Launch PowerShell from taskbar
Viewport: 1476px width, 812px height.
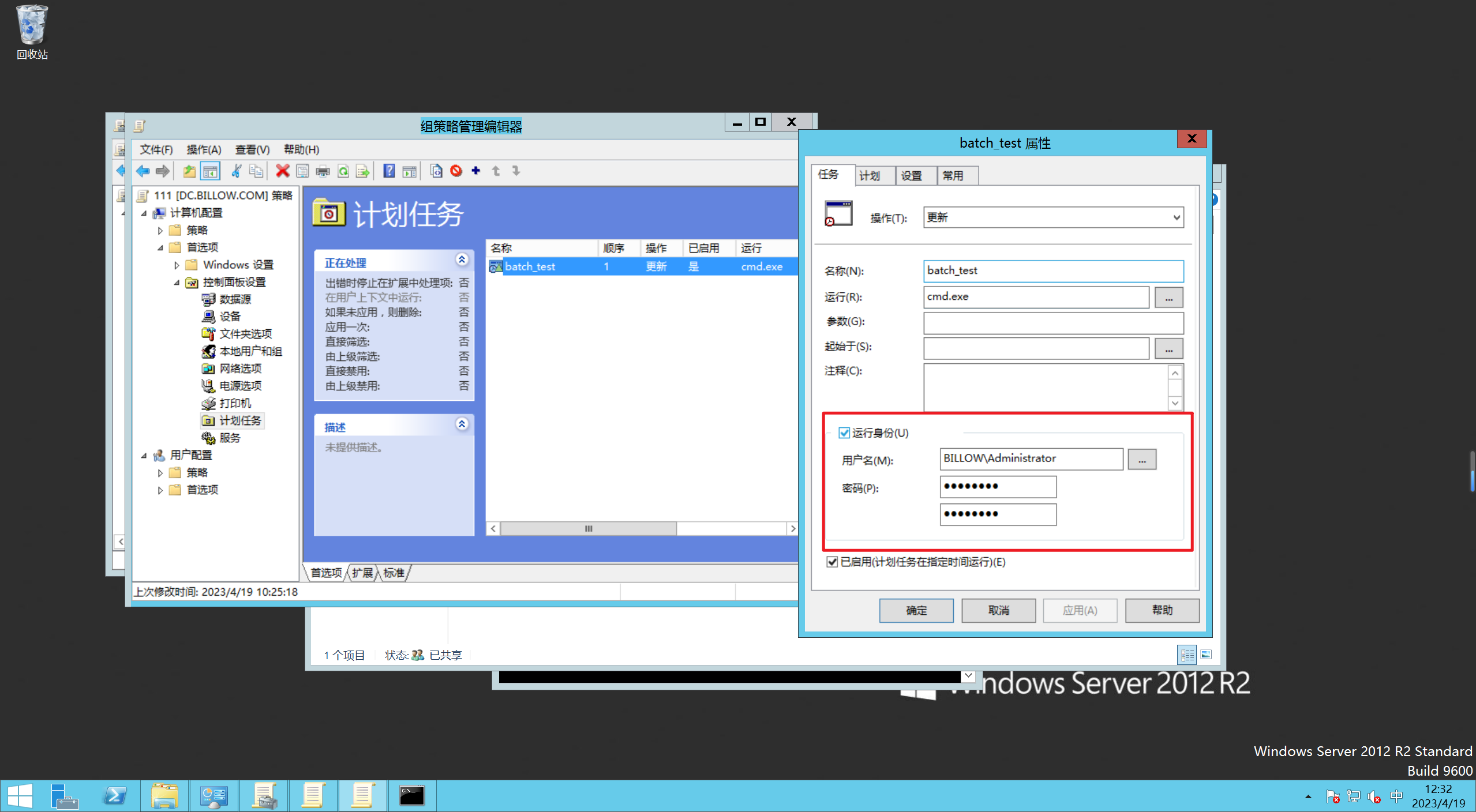114,796
